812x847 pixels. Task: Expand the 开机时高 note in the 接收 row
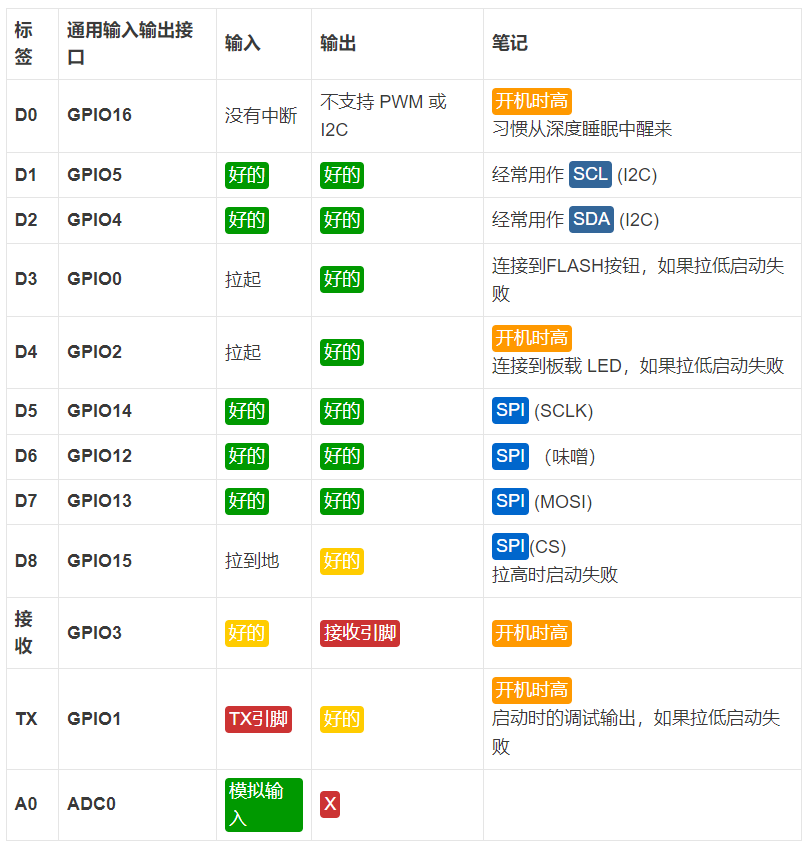pyautogui.click(x=531, y=632)
